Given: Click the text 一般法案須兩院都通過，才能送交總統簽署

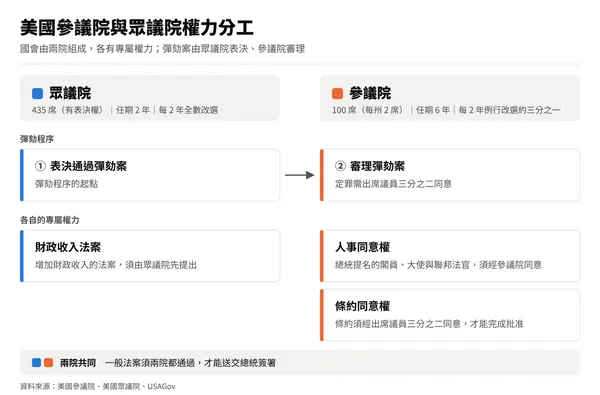Looking at the screenshot, I should (190, 363).
